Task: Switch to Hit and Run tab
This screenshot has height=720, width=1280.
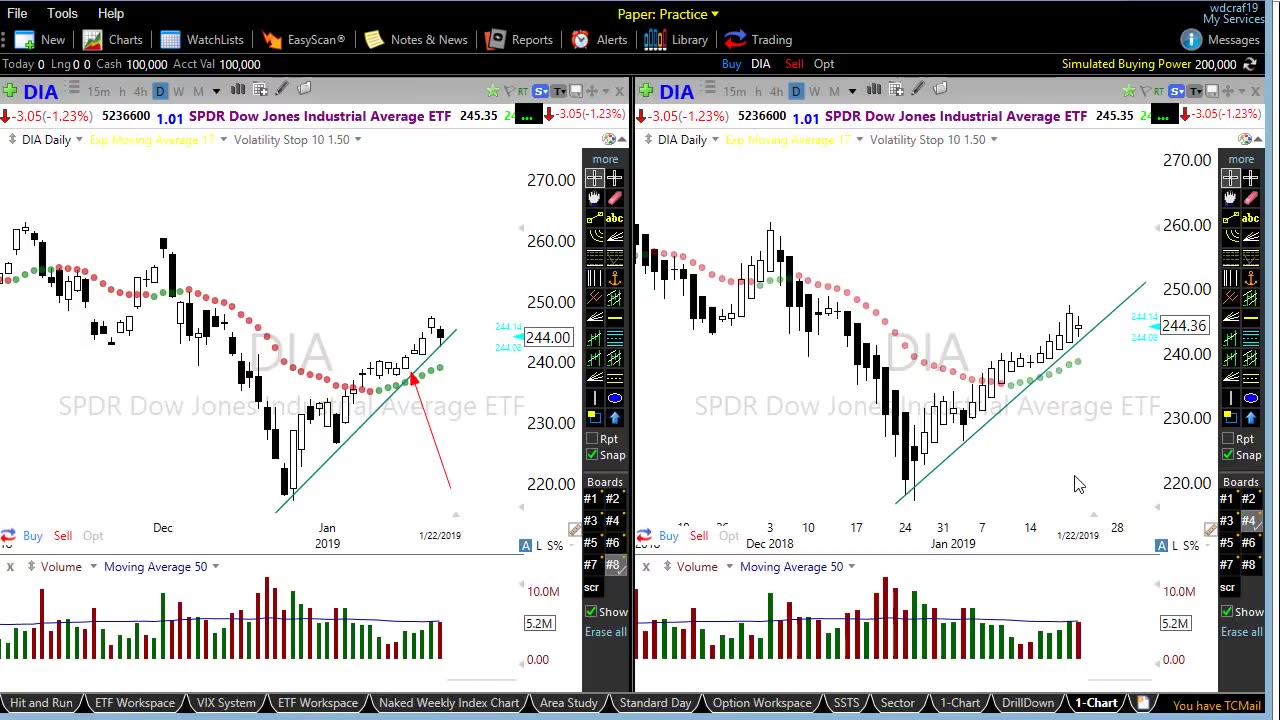Action: click(41, 703)
